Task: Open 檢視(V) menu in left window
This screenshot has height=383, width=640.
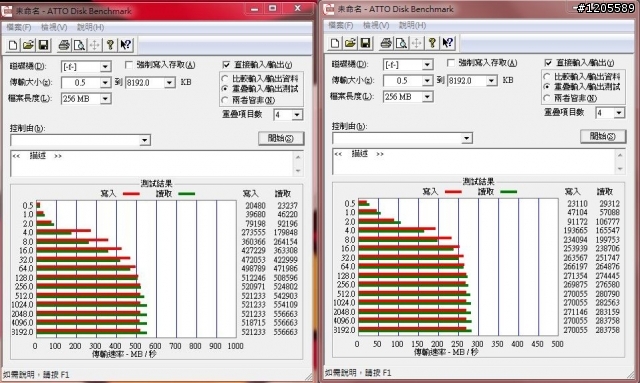Action: (54, 27)
